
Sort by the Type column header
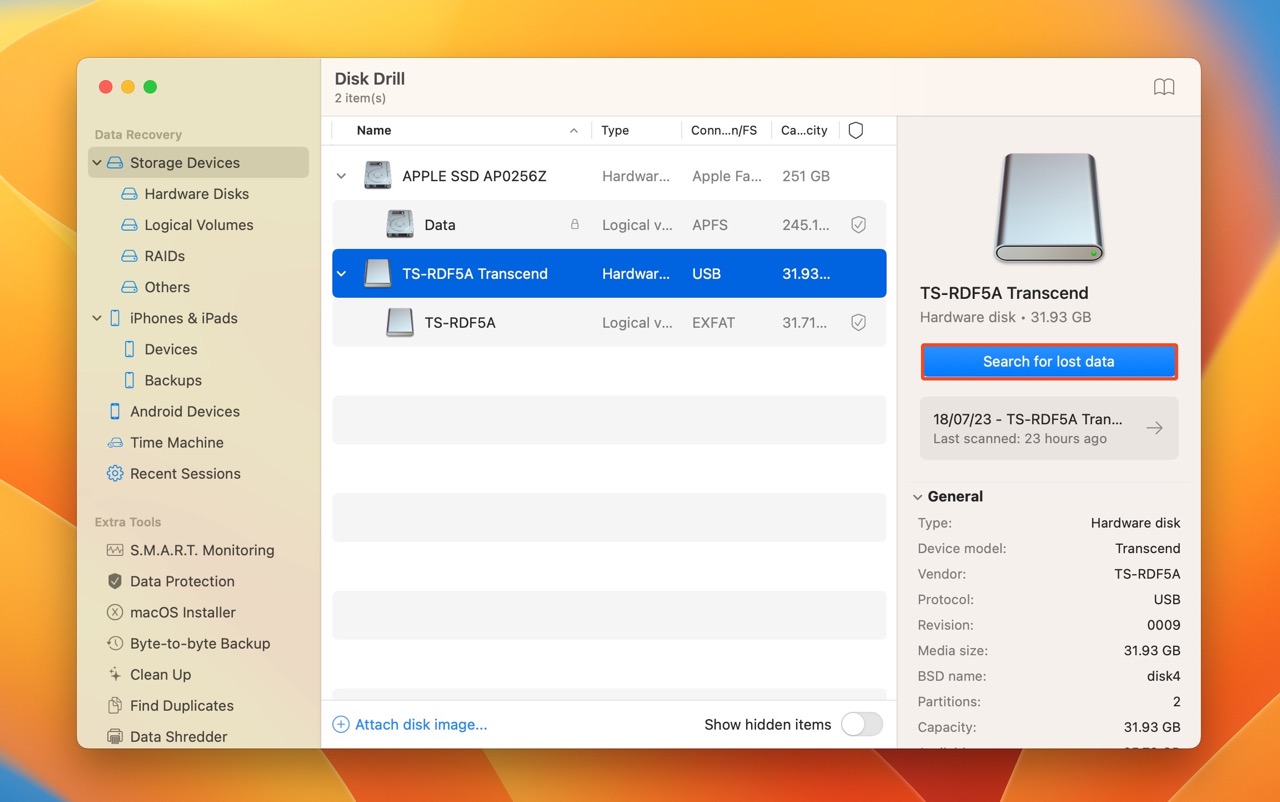(637, 130)
